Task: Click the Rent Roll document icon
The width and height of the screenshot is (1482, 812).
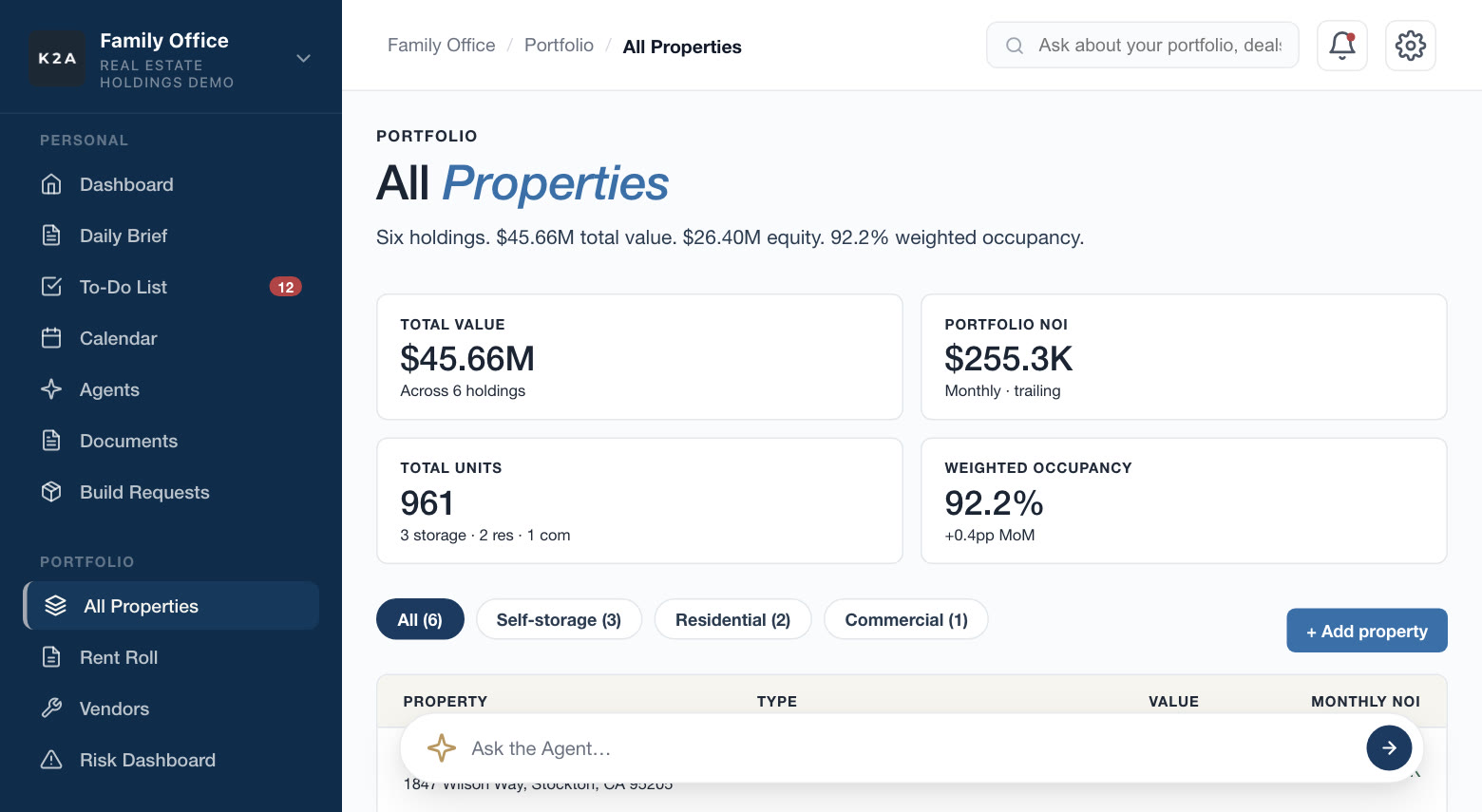Action: [51, 657]
